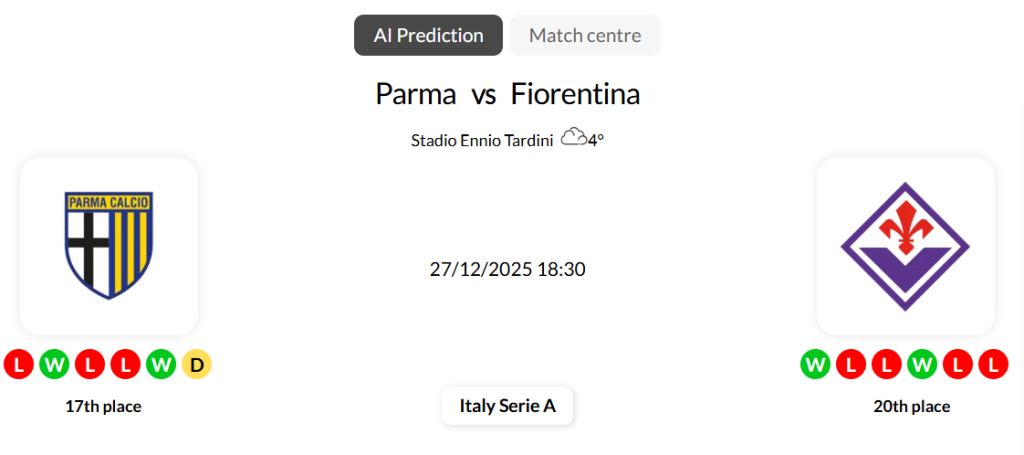This screenshot has height=455, width=1024.
Task: Click the Fiorentina club crest
Action: [x=905, y=245]
